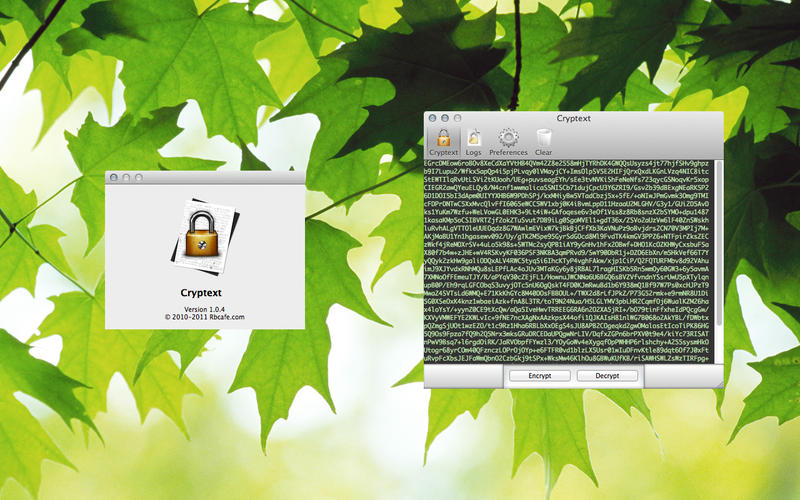Click the Decrypt button
Screen dimensions: 800x500
pos(607,376)
